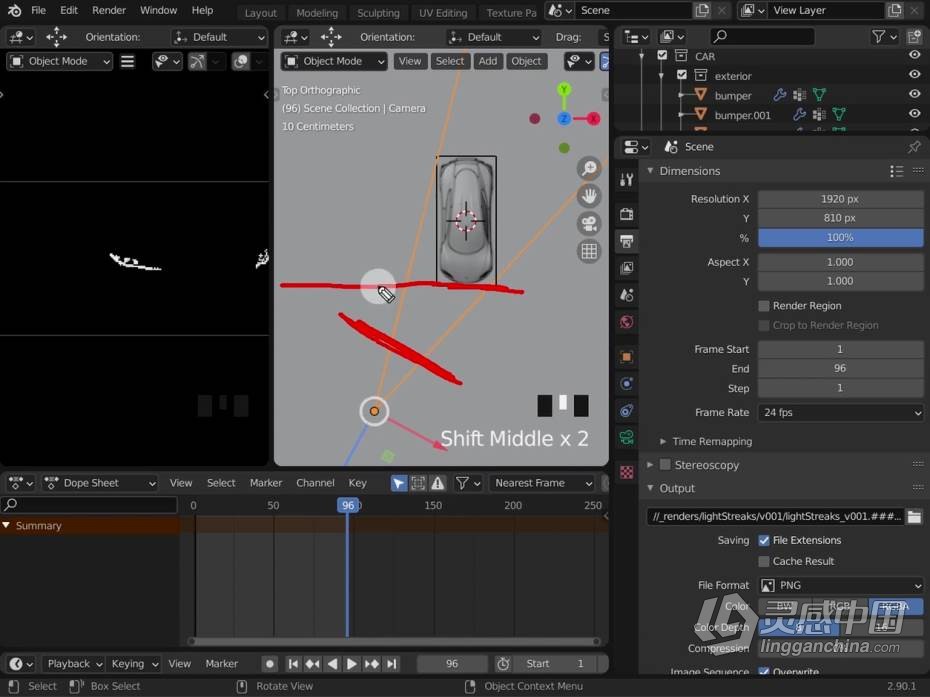Open the World properties tab
The height and width of the screenshot is (697, 930).
626,322
